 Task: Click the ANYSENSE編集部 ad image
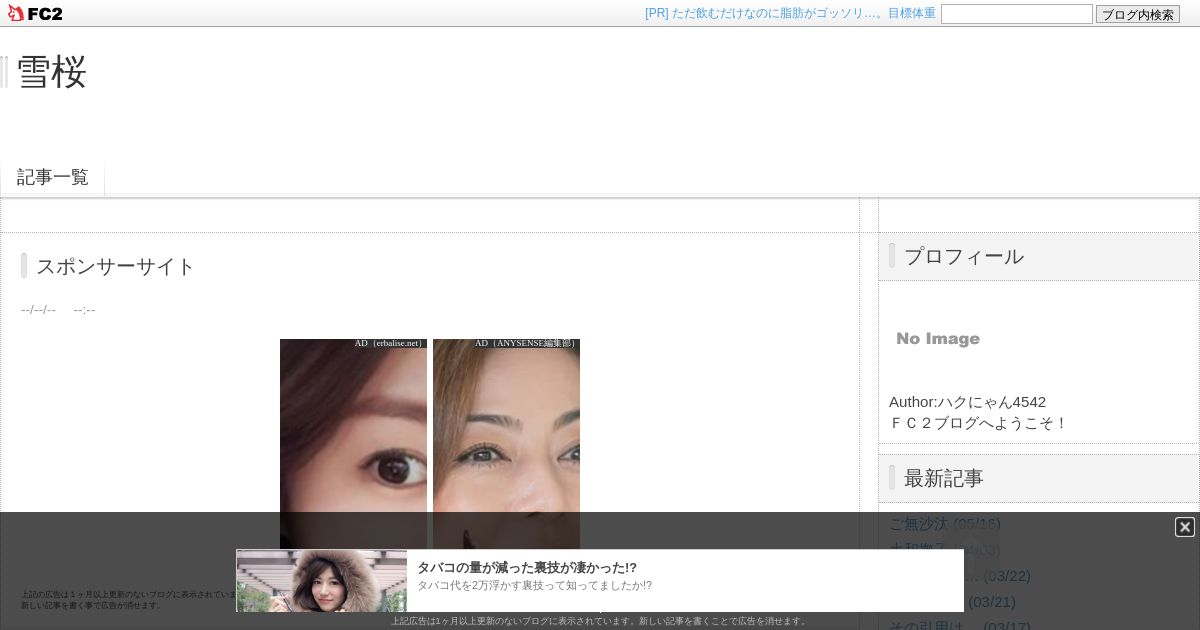pos(506,445)
